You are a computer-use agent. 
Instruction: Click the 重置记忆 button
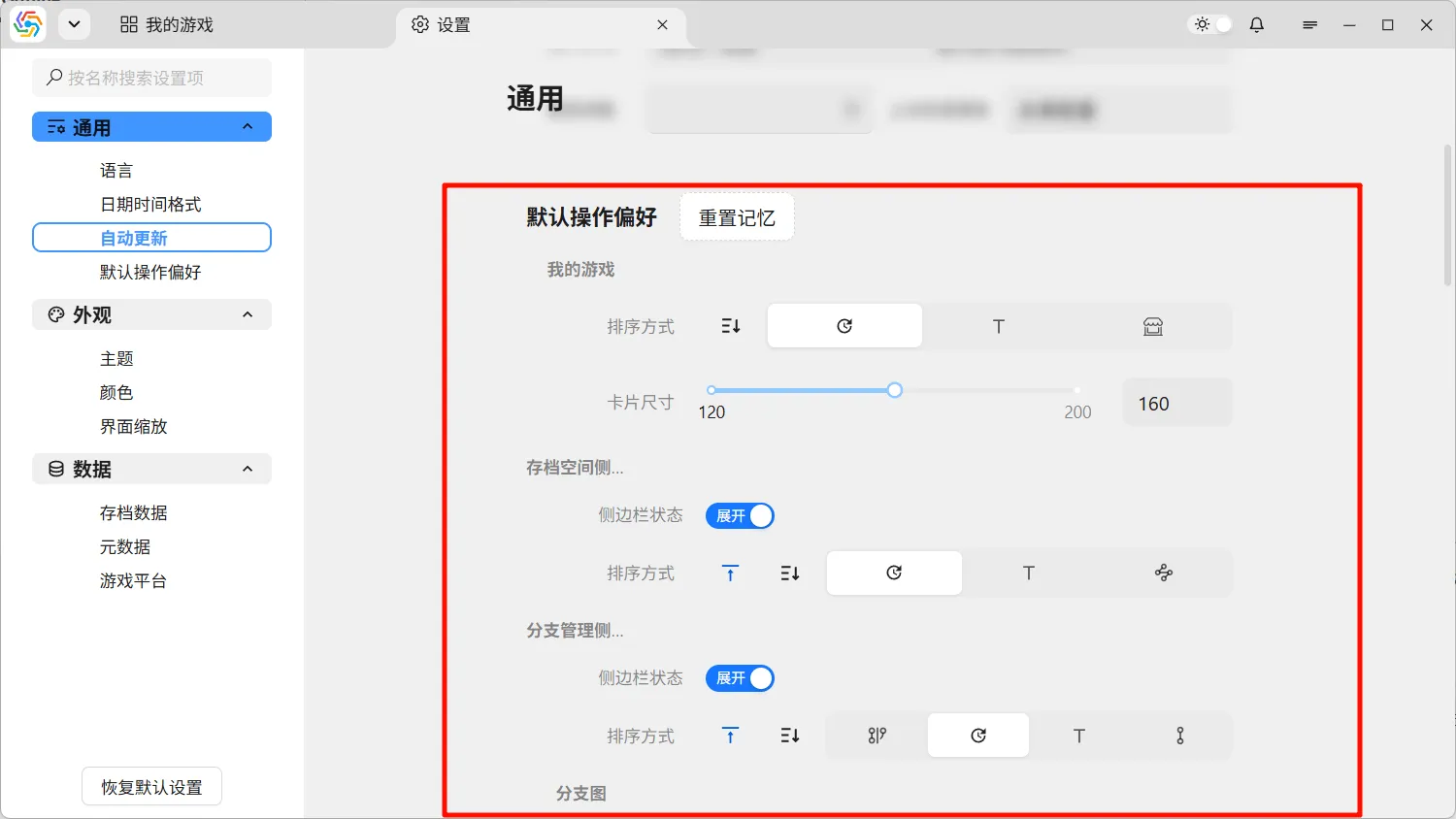[737, 217]
